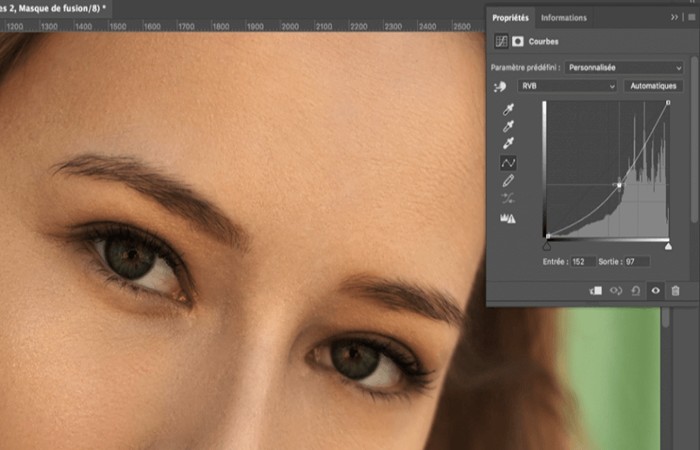Viewport: 700px width, 450px height.
Task: Click the view previous state icon
Action: (616, 291)
